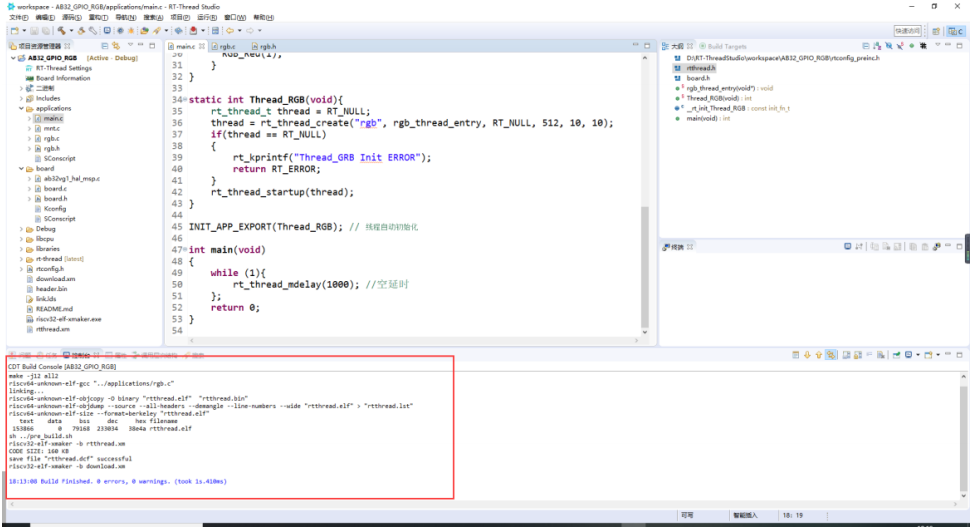Select riscv32-elf-xmaker.exe file

pos(68,318)
